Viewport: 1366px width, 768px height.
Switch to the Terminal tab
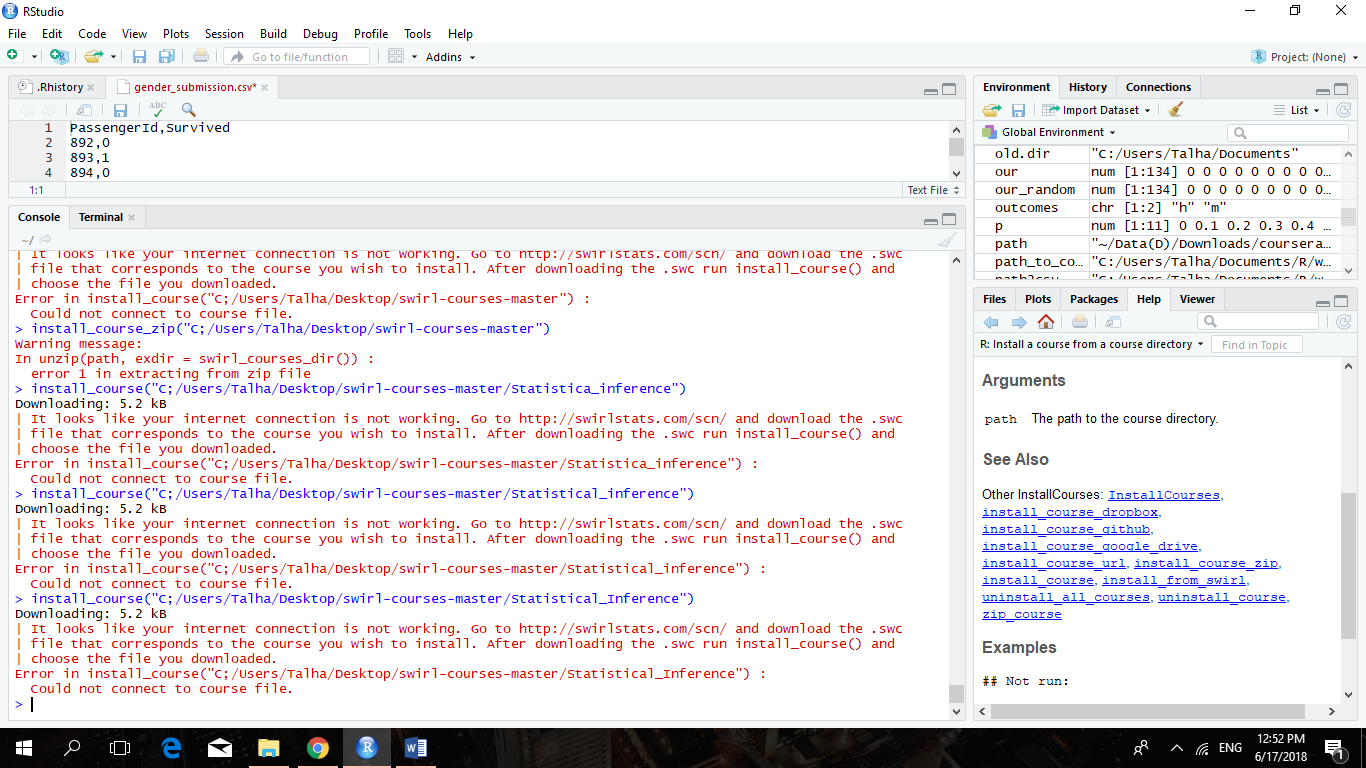click(100, 217)
